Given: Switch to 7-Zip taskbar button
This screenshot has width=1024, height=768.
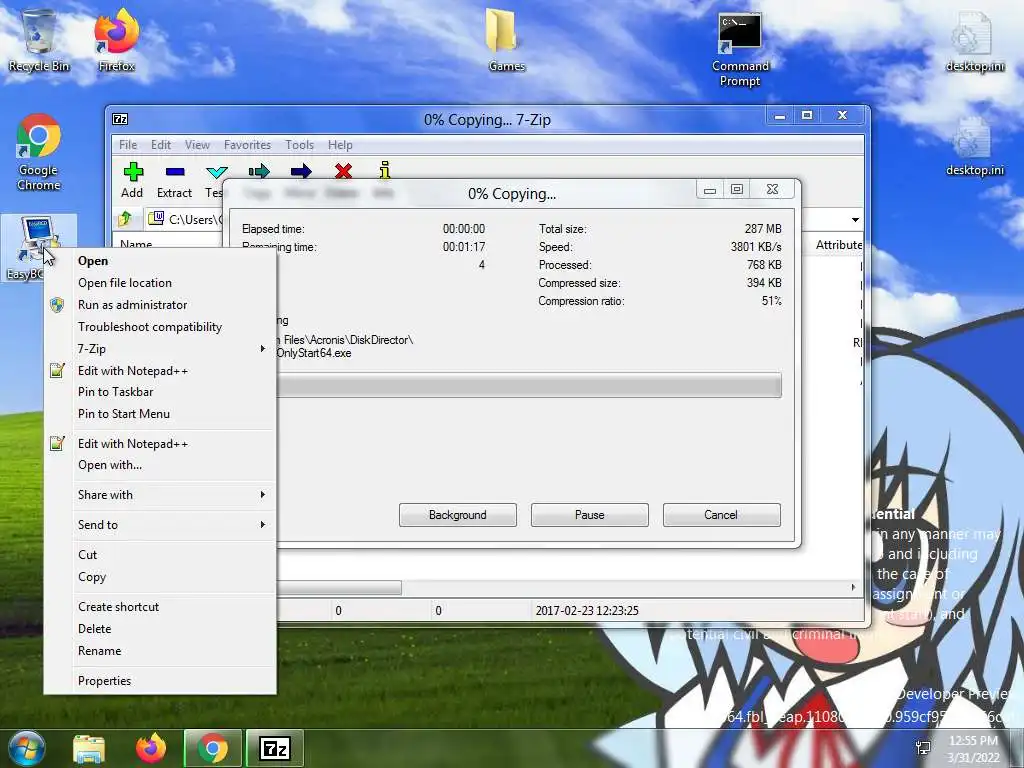Looking at the screenshot, I should coord(274,748).
